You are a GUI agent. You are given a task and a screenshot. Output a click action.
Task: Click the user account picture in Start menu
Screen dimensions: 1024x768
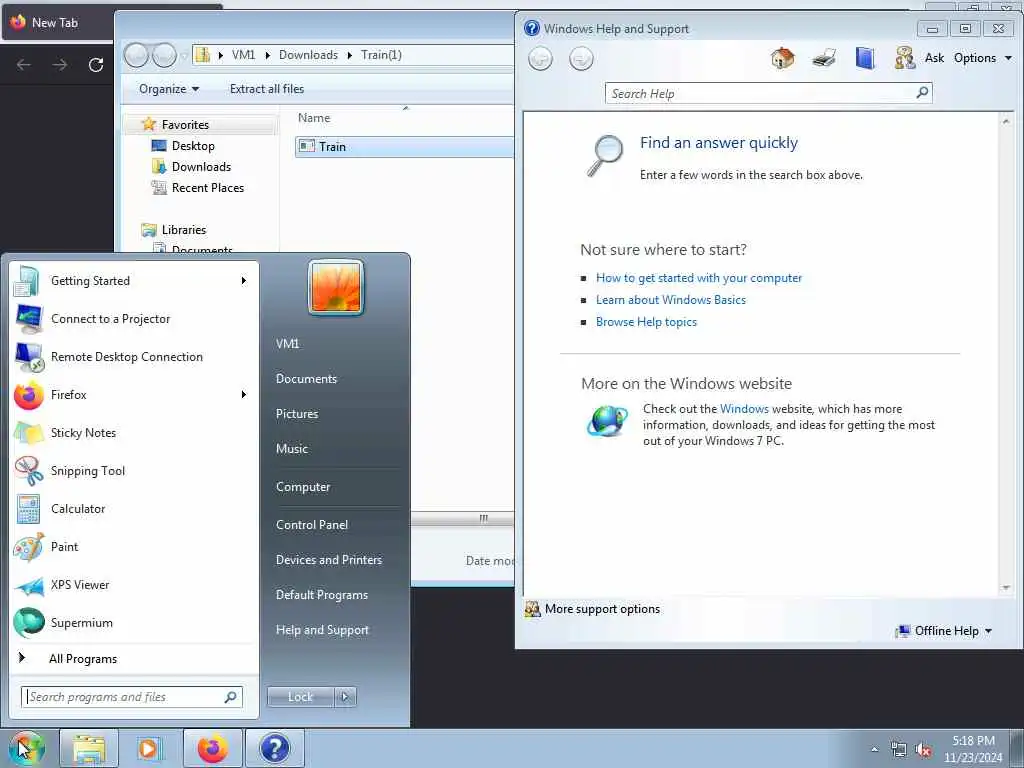(x=336, y=287)
